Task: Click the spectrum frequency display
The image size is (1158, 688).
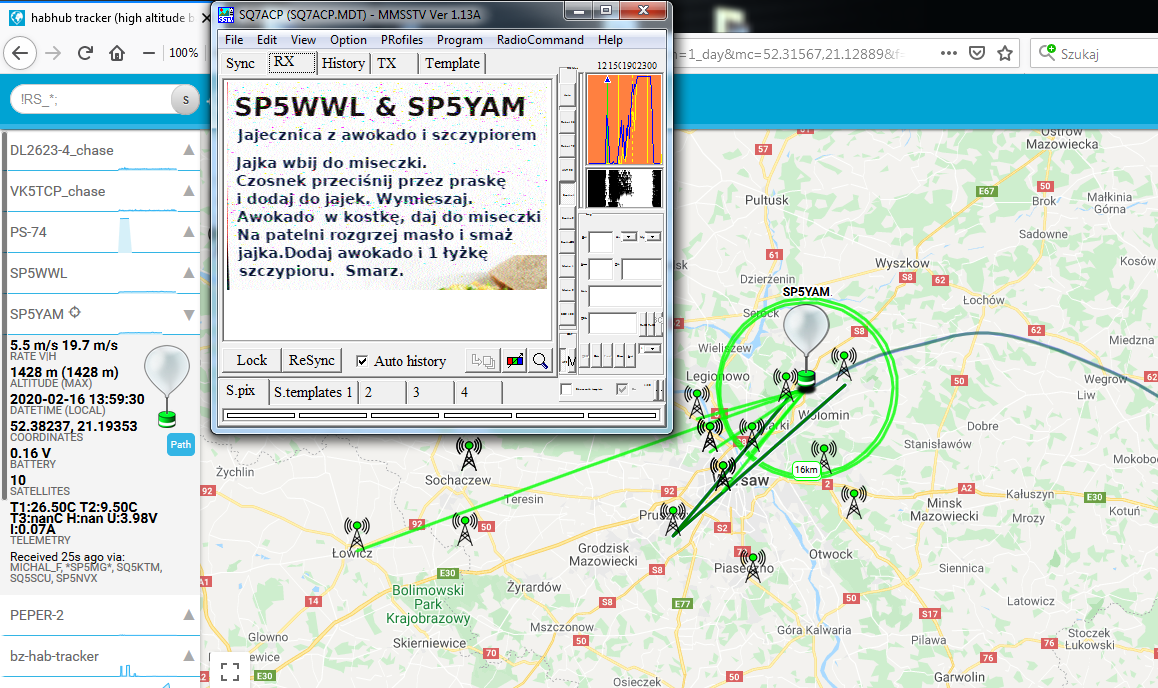Action: click(624, 120)
